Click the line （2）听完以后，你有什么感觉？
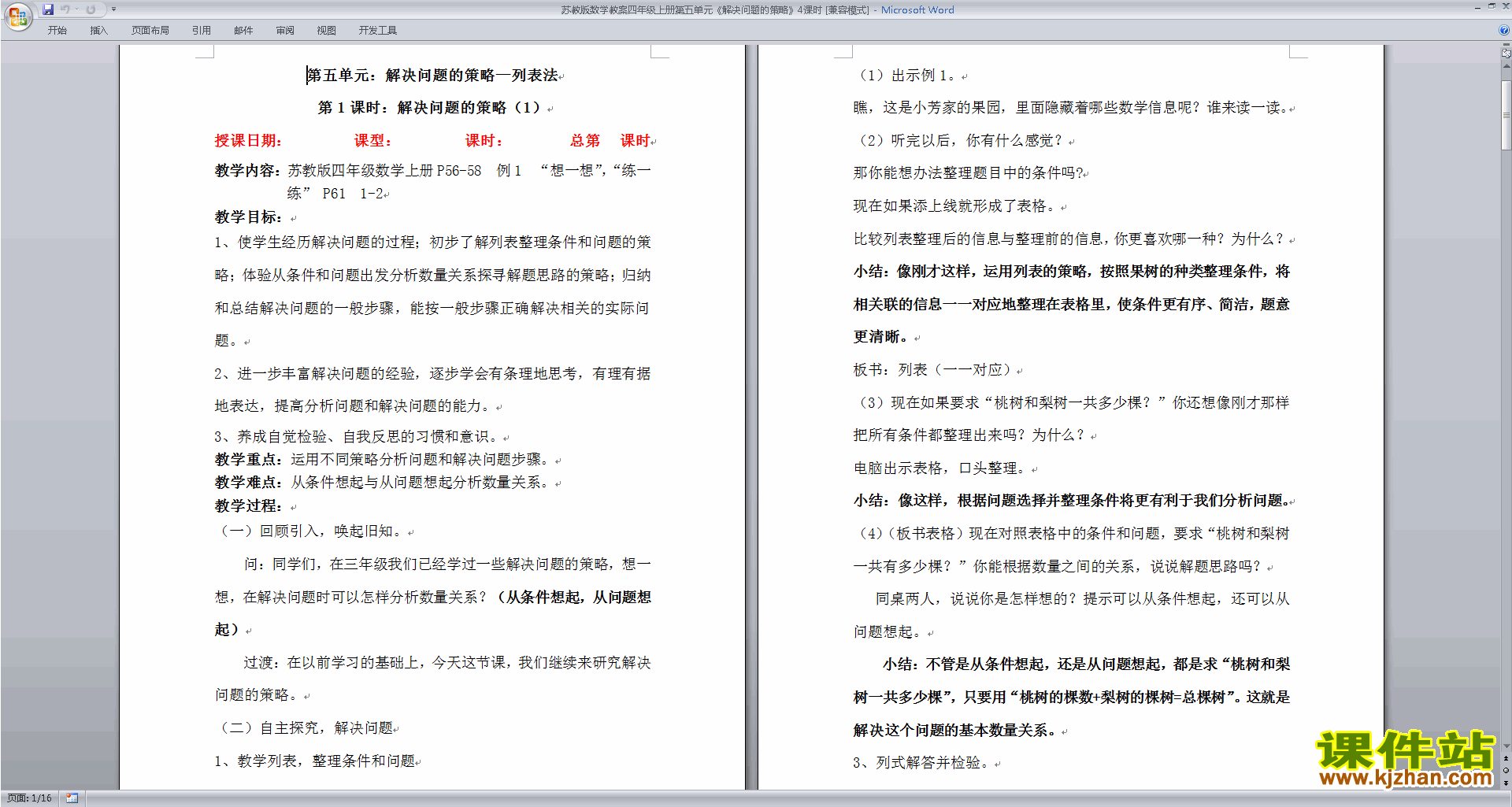1512x807 pixels. tap(961, 141)
